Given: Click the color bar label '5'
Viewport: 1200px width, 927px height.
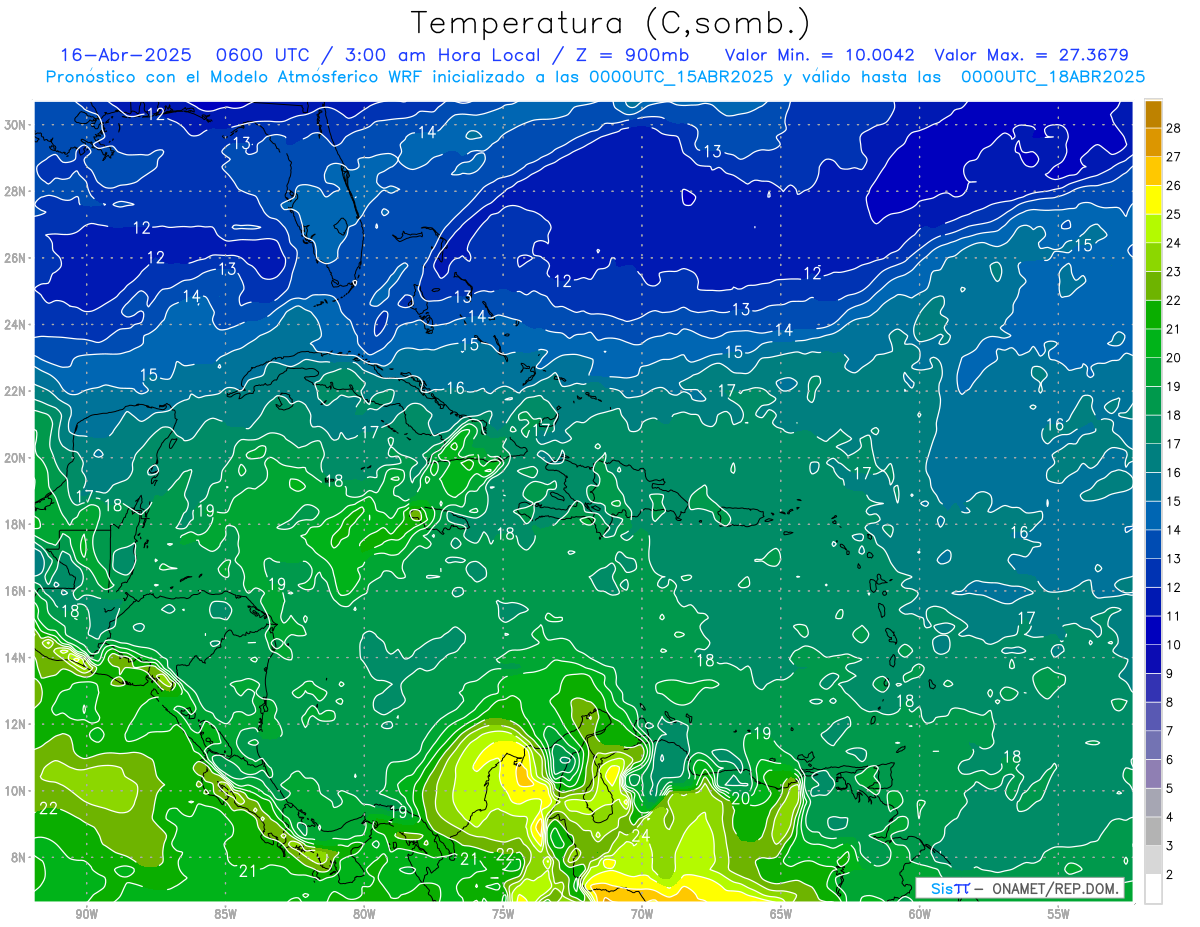Looking at the screenshot, I should (x=1170, y=789).
